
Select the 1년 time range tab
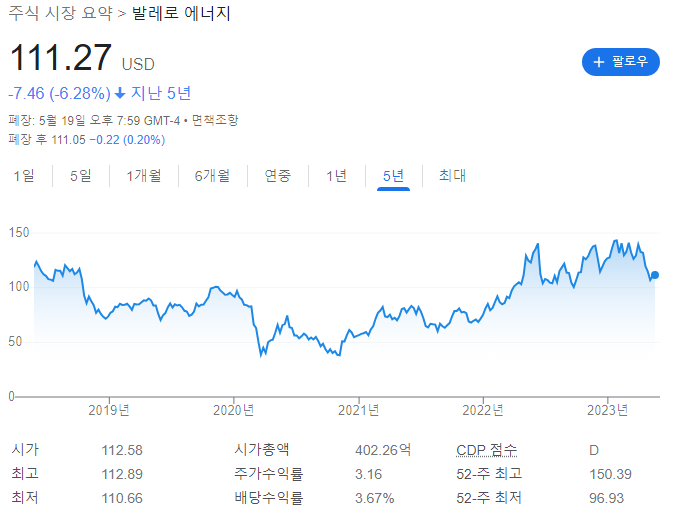(336, 176)
